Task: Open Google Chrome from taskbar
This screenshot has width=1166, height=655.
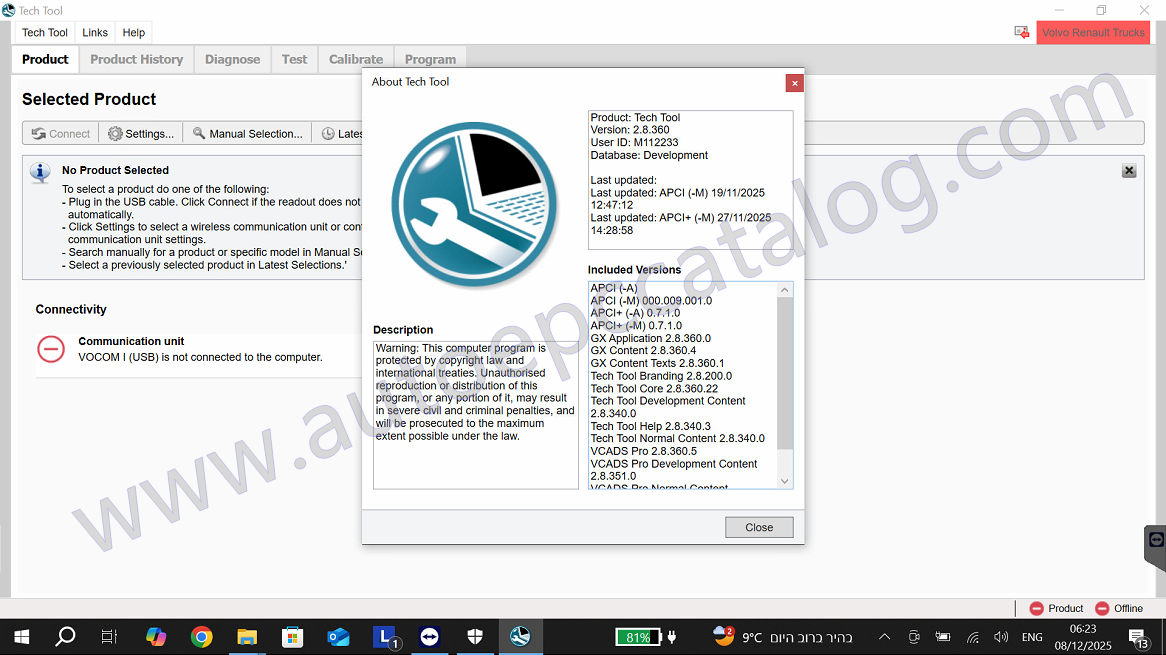Action: pos(202,637)
